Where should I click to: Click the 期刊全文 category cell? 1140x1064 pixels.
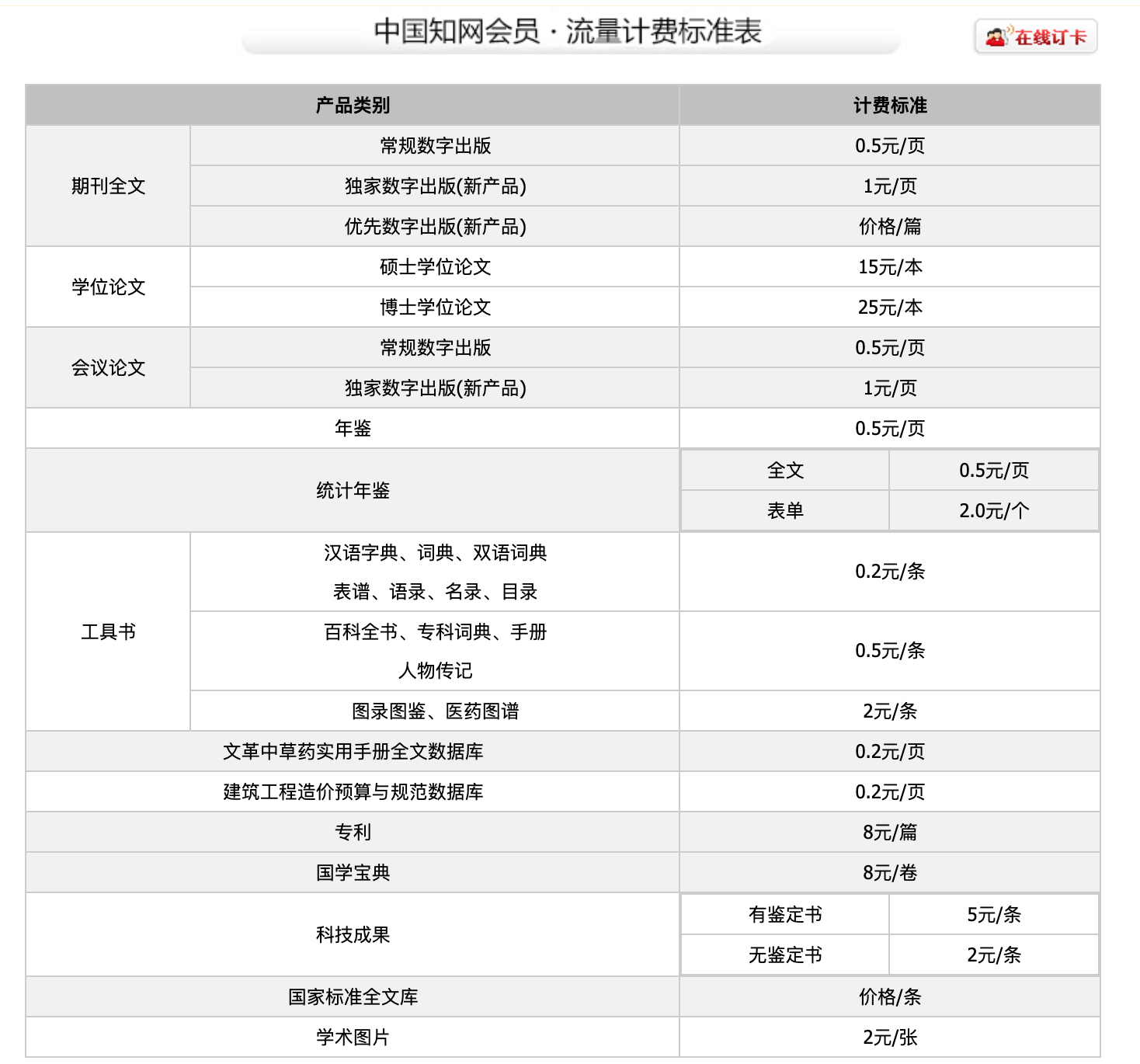pyautogui.click(x=108, y=186)
